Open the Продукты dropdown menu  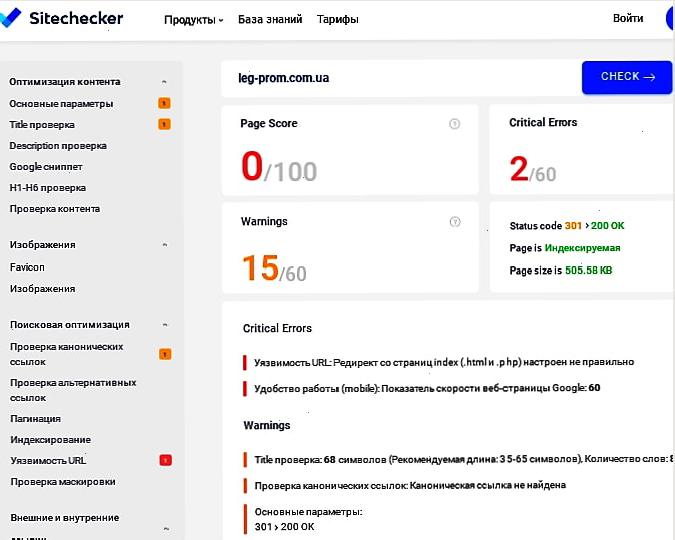point(194,20)
